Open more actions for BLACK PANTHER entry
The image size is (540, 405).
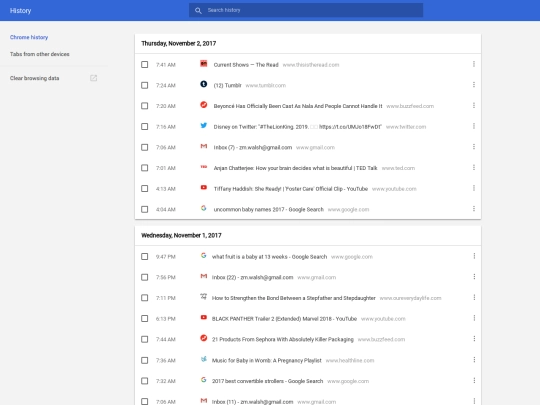tap(474, 318)
